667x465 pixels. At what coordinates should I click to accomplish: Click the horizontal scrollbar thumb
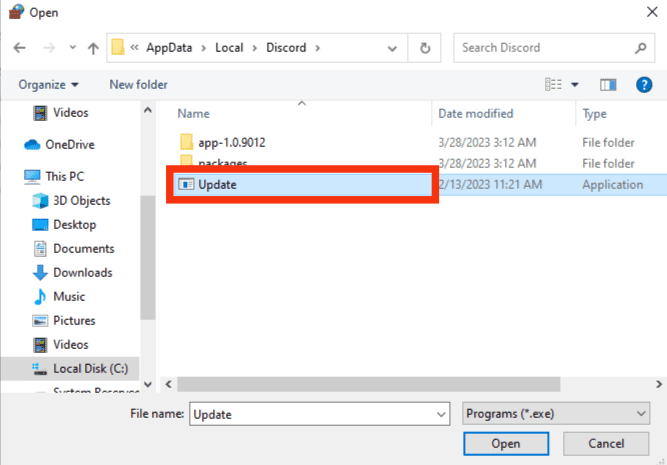(368, 384)
